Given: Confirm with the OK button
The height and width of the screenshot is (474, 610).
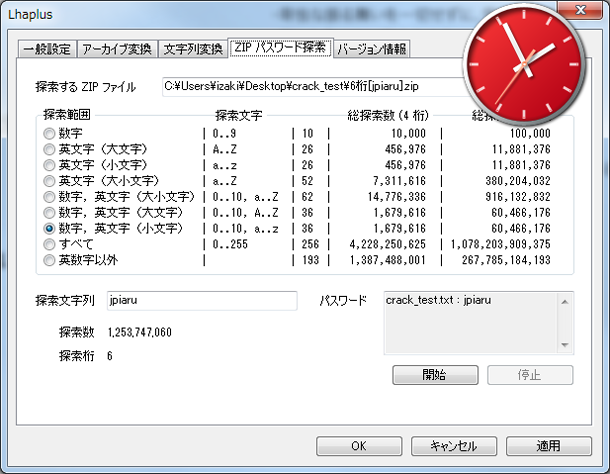Looking at the screenshot, I should [x=359, y=446].
